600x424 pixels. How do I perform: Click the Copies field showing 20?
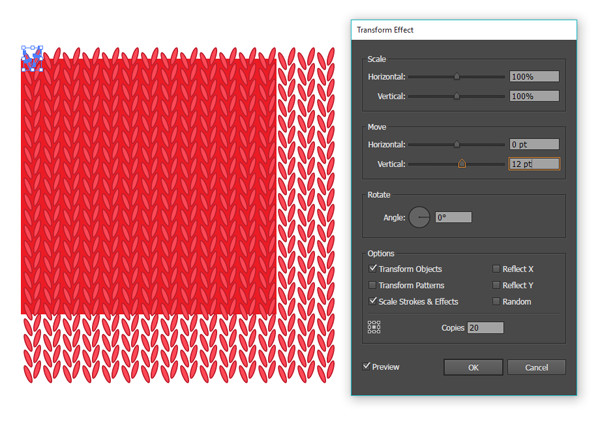tap(485, 327)
